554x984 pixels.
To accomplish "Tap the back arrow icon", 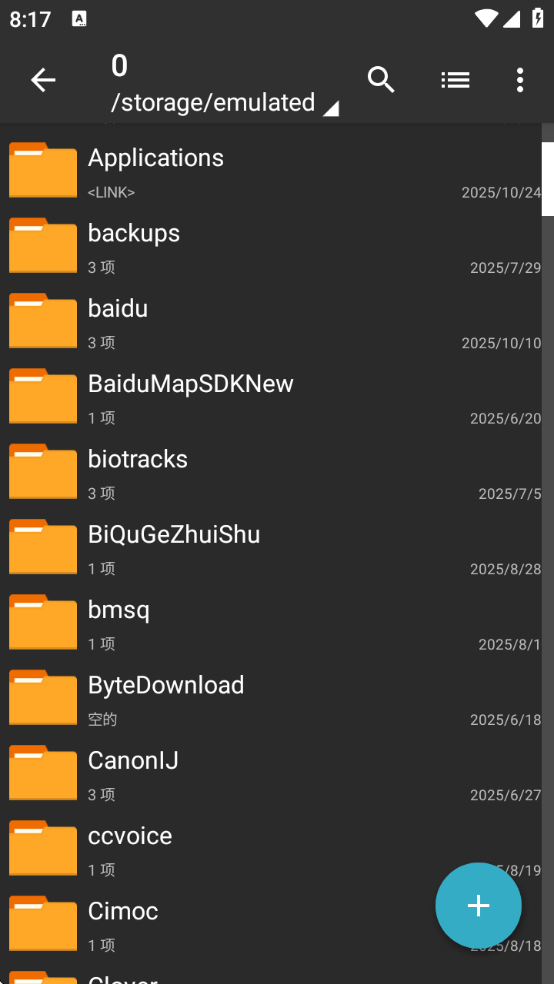I will tap(43, 80).
